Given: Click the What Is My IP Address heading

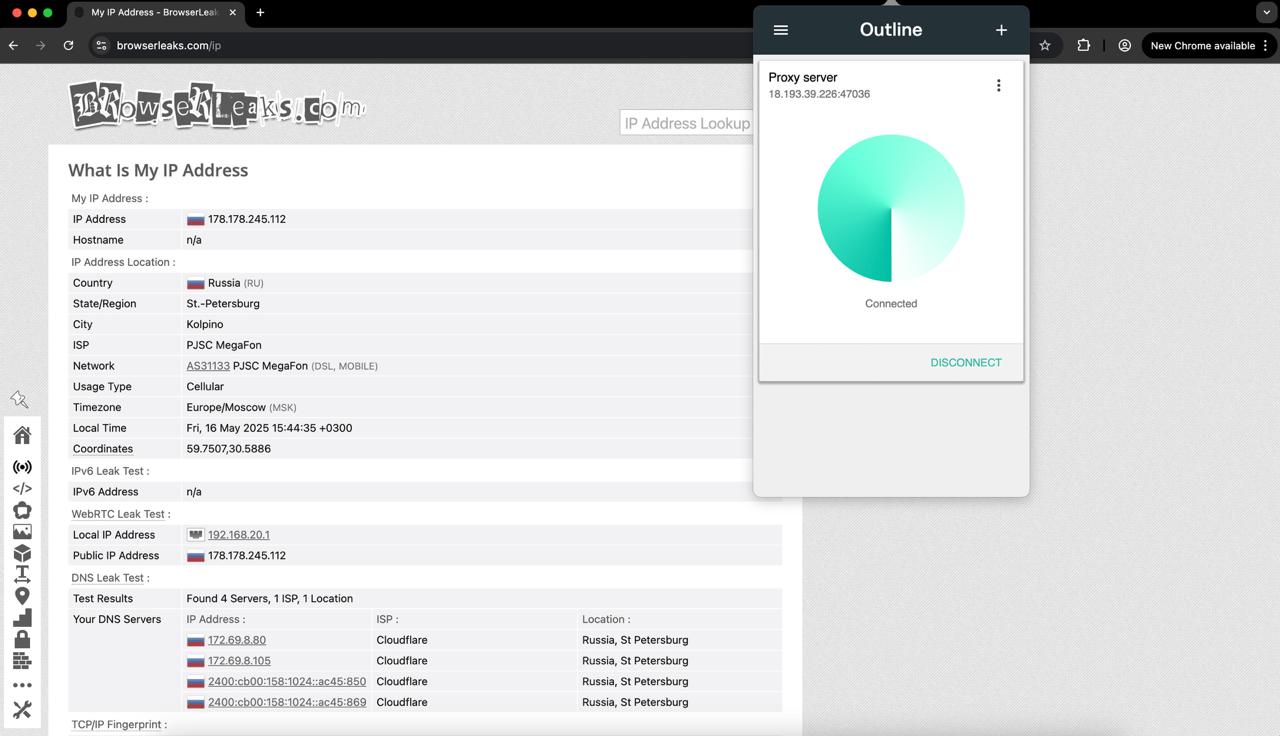Looking at the screenshot, I should point(158,170).
